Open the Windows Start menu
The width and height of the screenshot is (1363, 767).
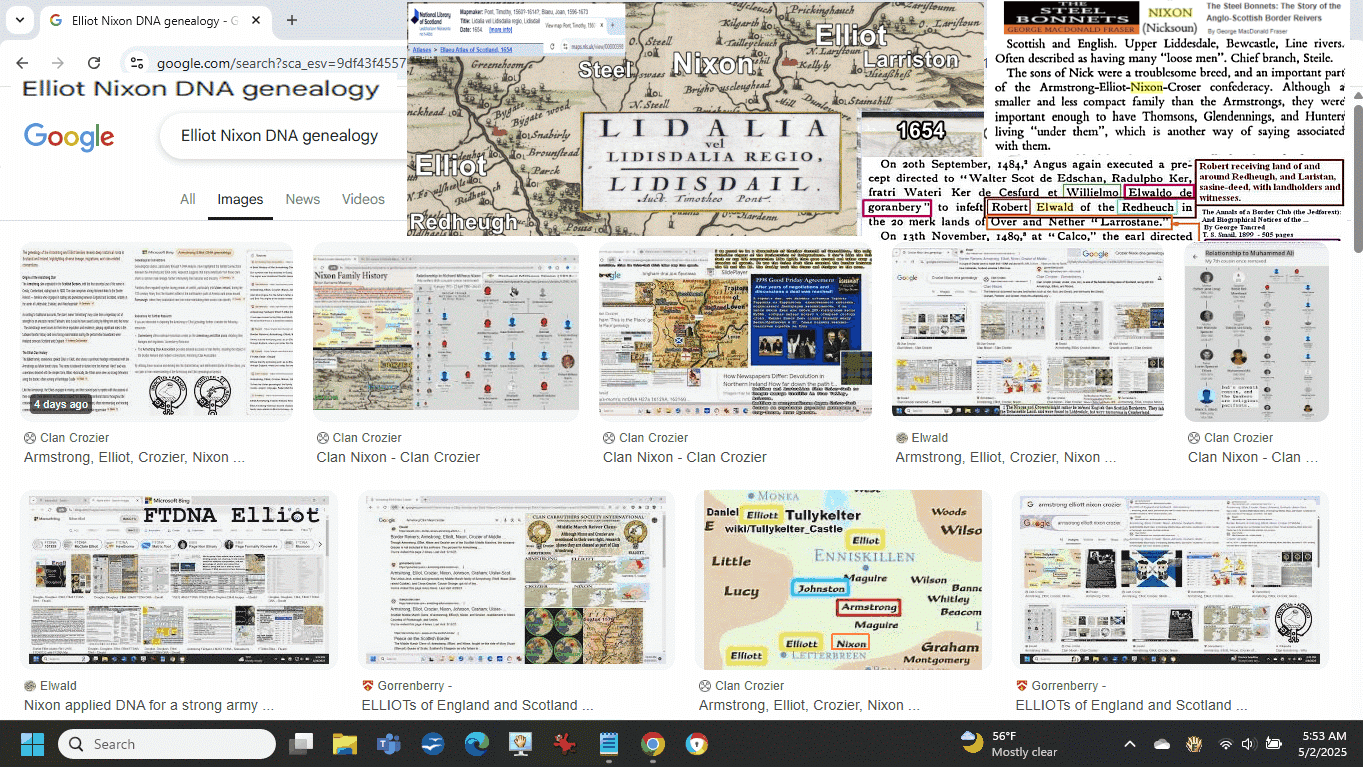tap(32, 744)
